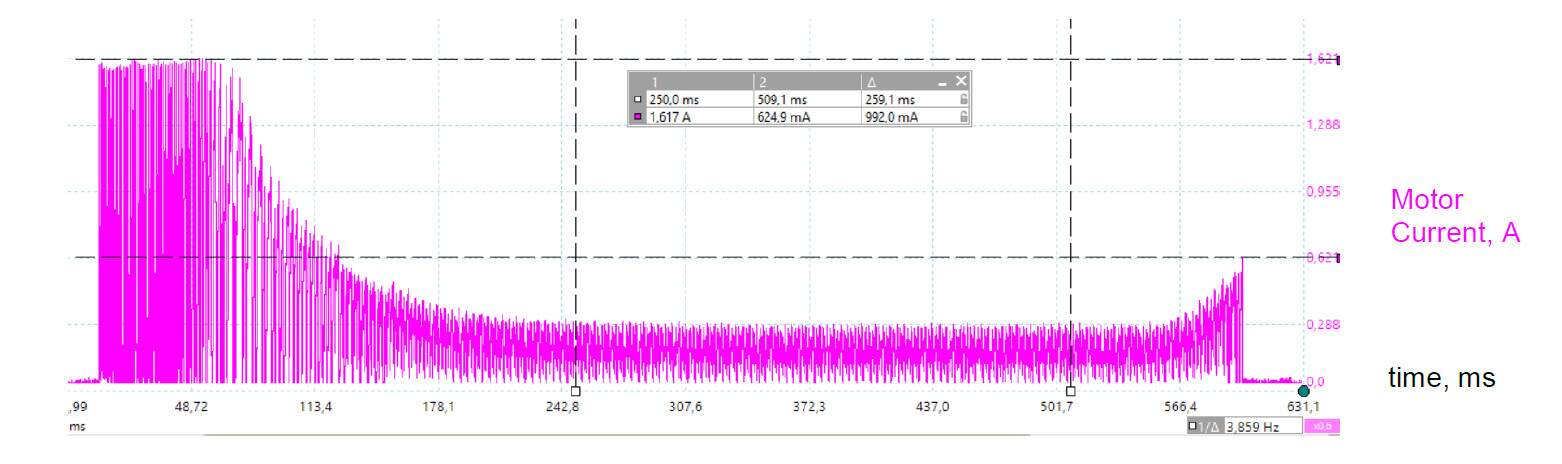Click the magenta channel marker in legend
Screen dimensions: 1562x464
(x=638, y=117)
